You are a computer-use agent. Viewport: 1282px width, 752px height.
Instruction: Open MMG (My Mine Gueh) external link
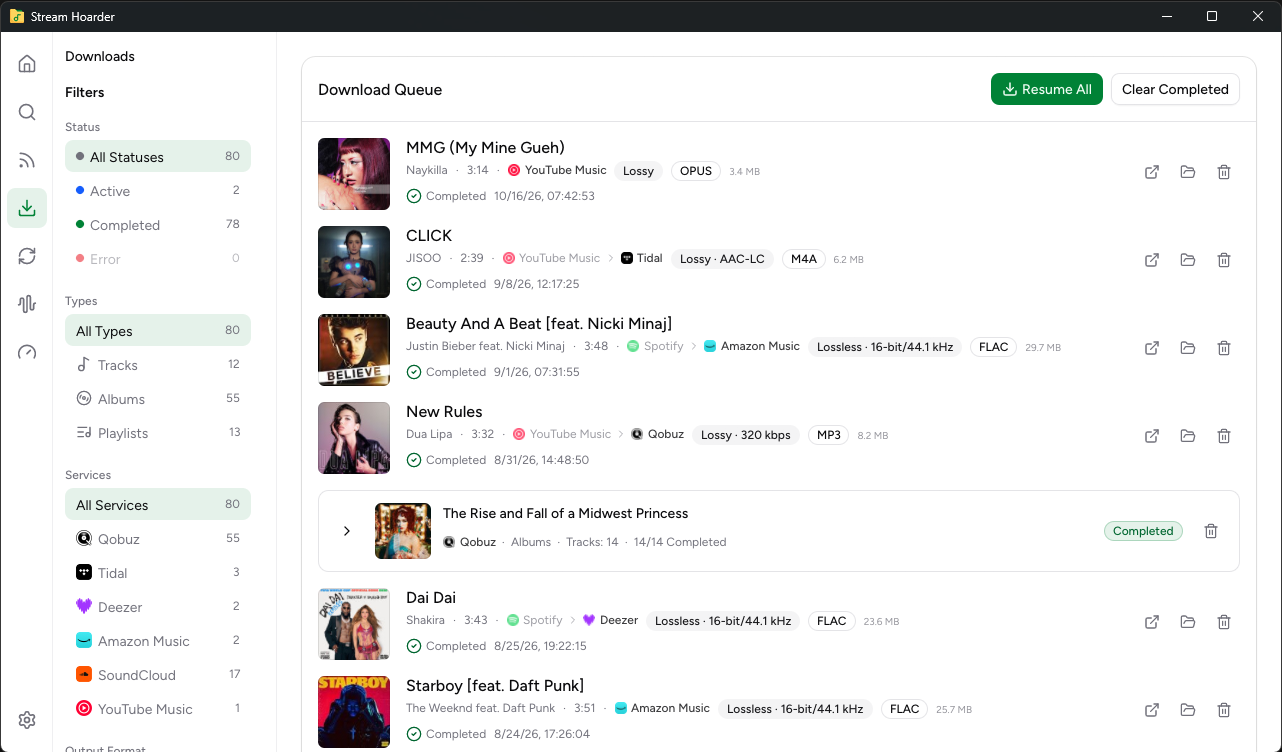coord(1152,172)
